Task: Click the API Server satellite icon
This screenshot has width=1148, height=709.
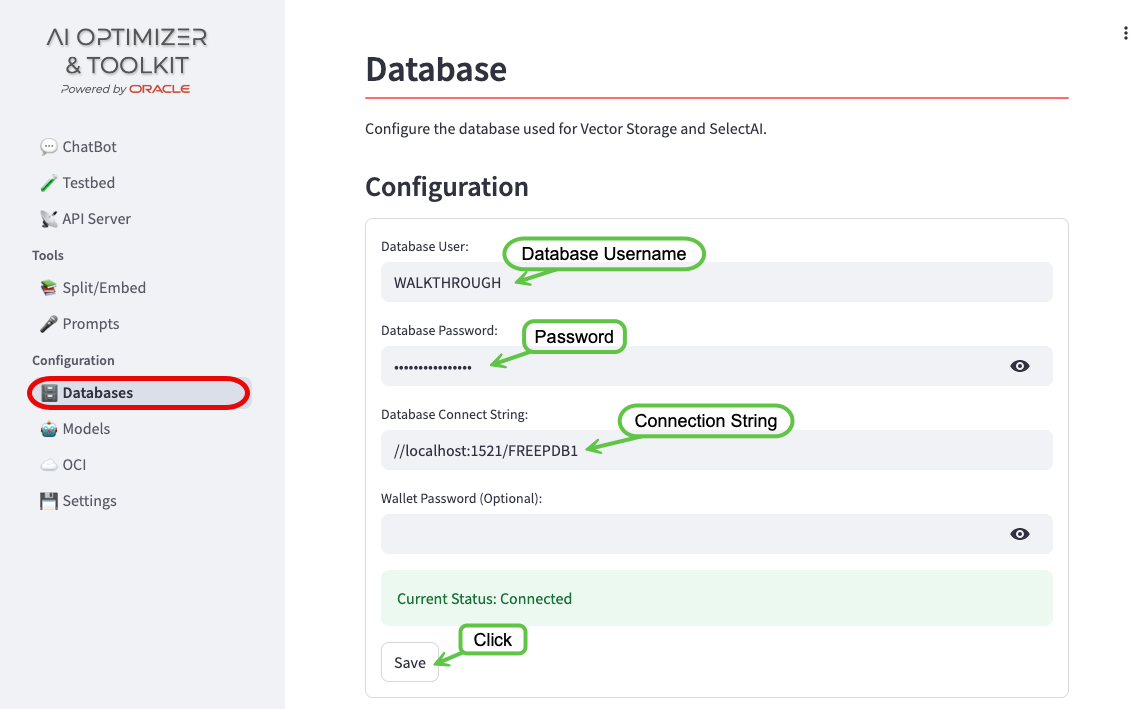Action: [48, 219]
